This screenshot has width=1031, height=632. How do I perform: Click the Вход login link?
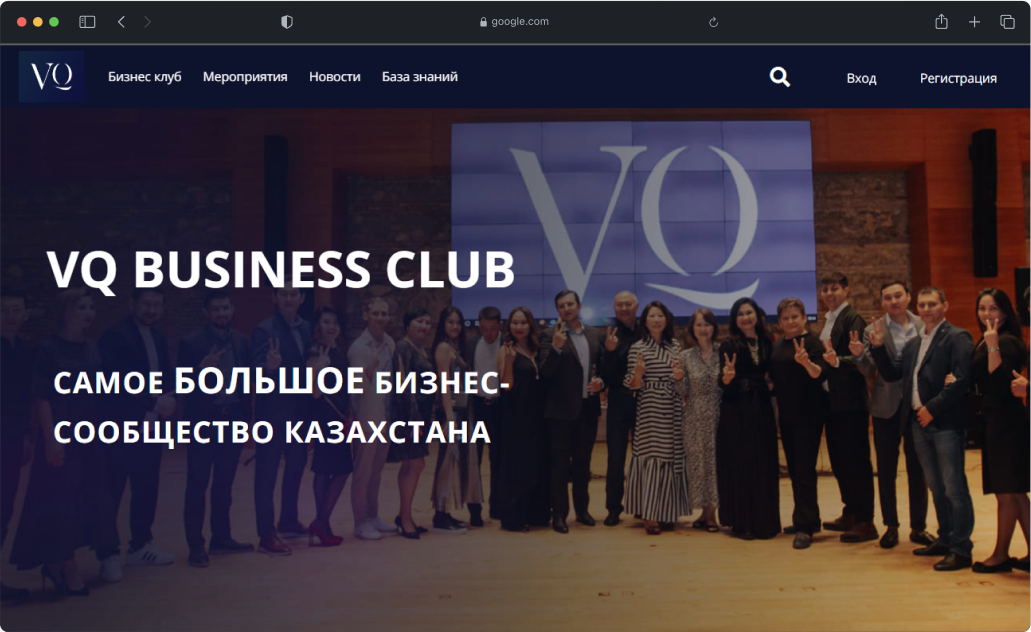click(x=861, y=78)
